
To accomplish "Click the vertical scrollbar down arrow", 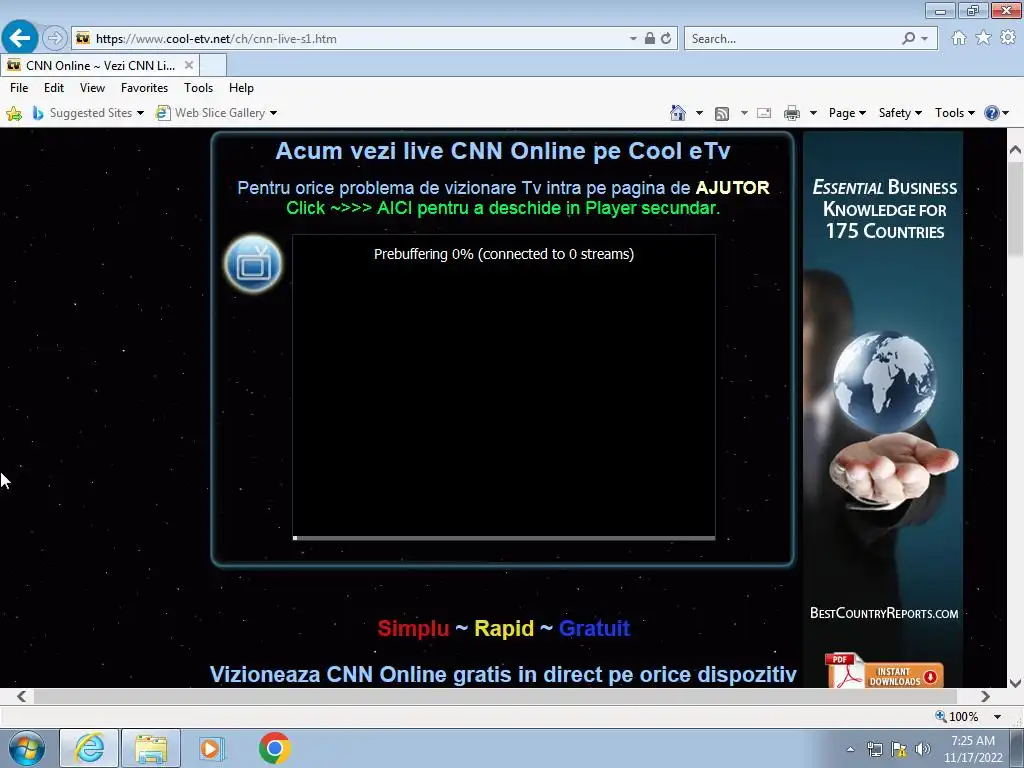I will point(1015,682).
